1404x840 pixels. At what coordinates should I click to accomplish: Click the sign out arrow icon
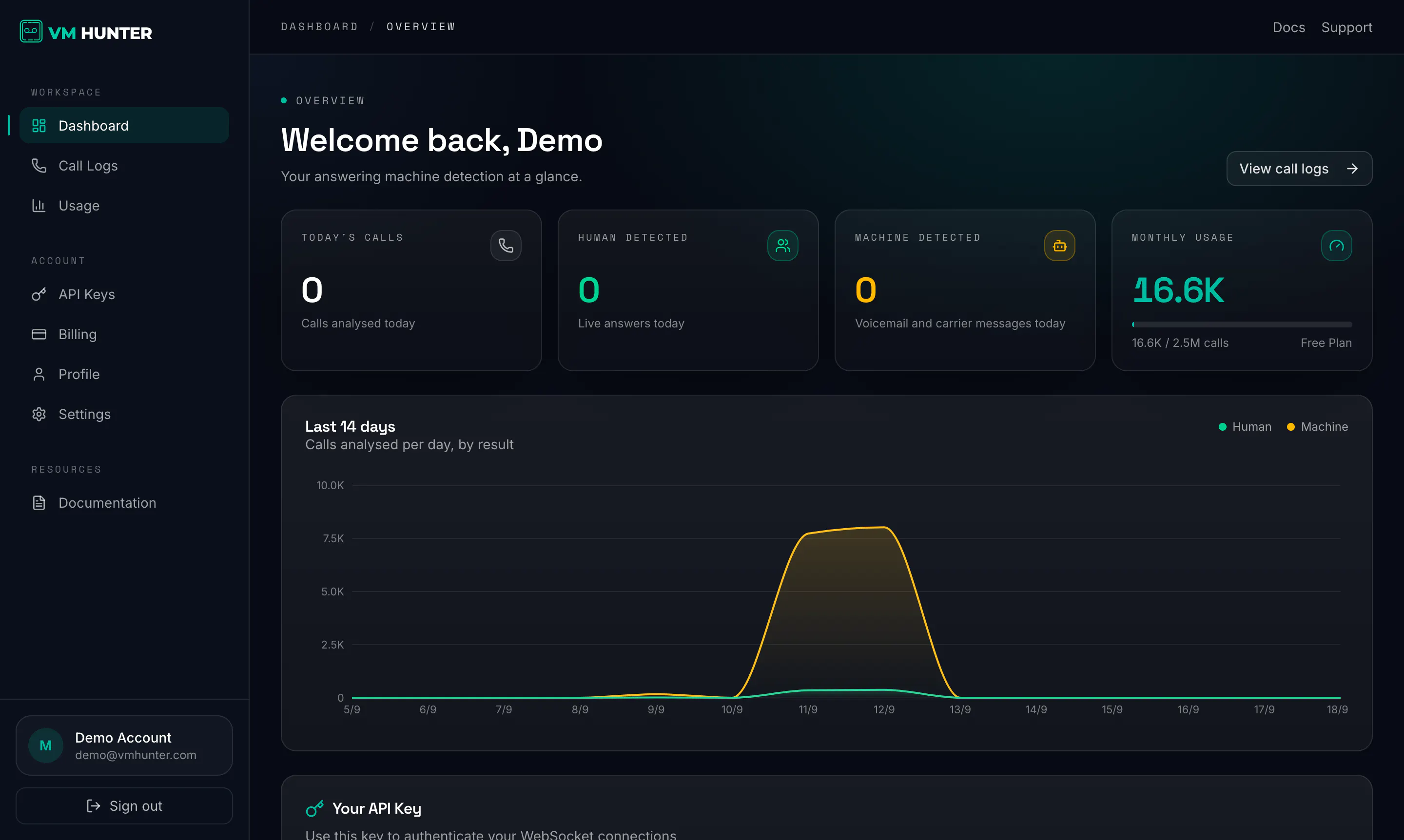tap(94, 805)
